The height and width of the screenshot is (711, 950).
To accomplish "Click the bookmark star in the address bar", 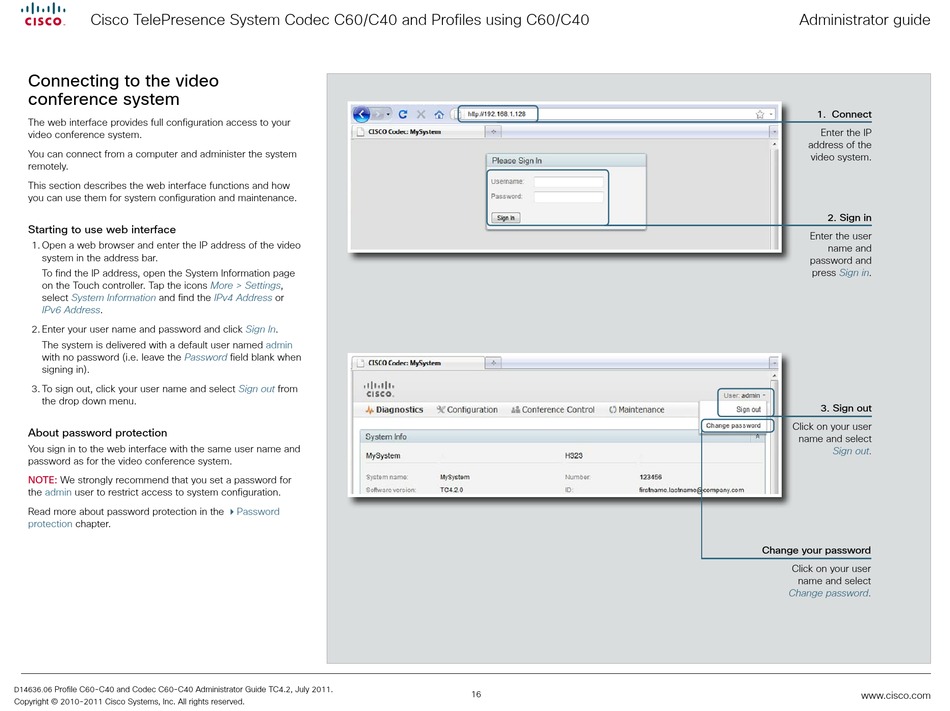I will click(x=760, y=114).
